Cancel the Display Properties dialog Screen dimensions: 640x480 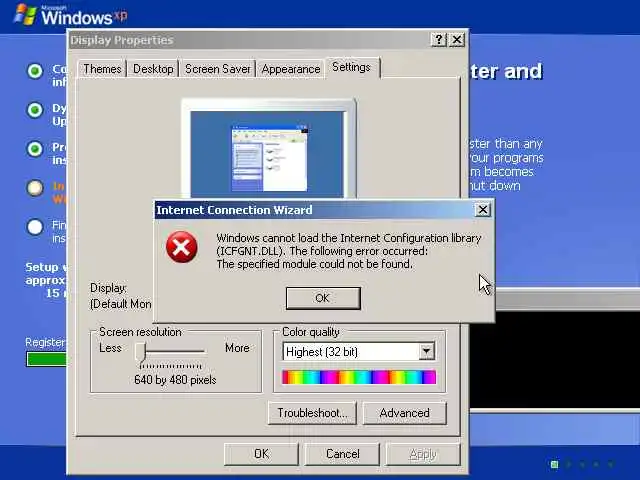pyautogui.click(x=342, y=454)
